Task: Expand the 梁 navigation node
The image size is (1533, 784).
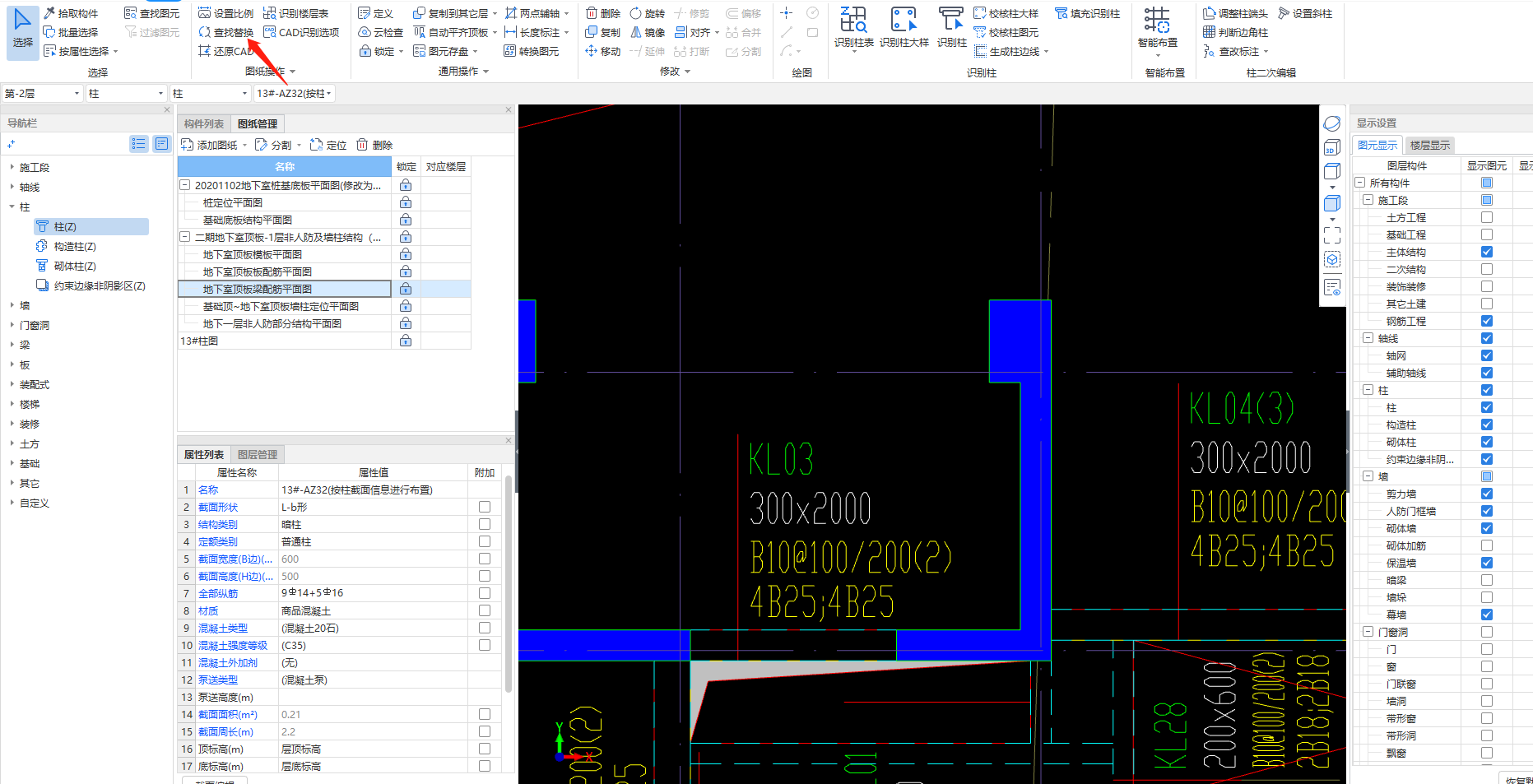Action: click(x=12, y=345)
